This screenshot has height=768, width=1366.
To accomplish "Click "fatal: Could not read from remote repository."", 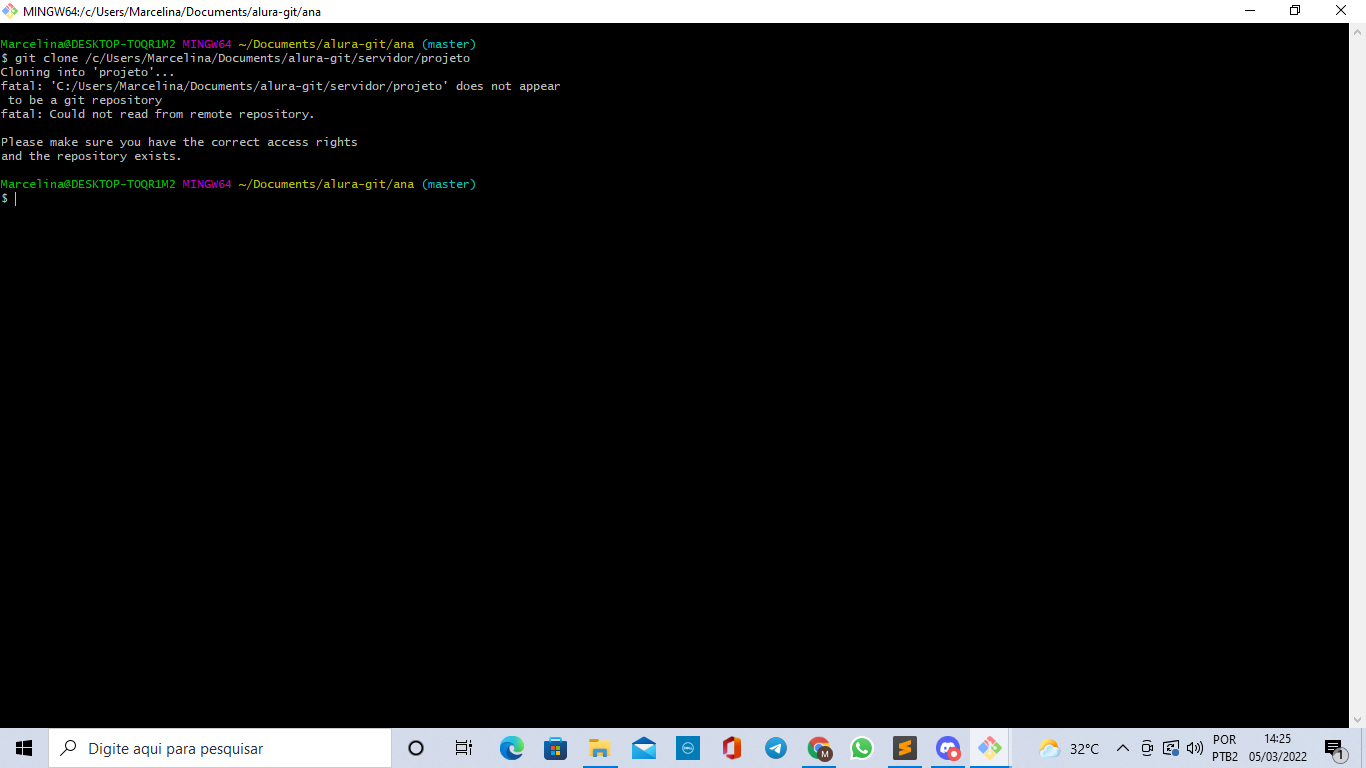I will pyautogui.click(x=158, y=114).
